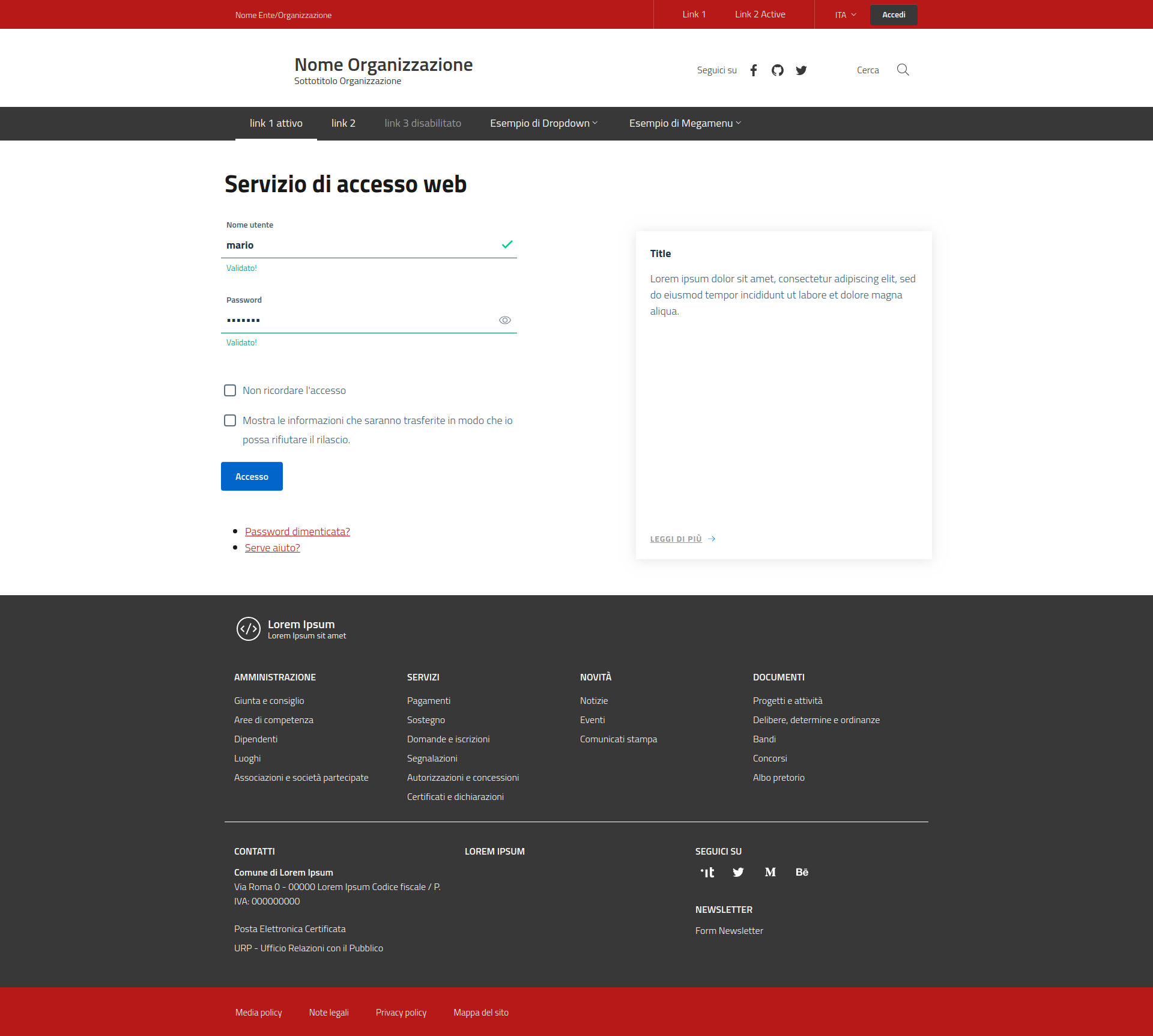Select link 2 in navigation bar
The image size is (1153, 1036).
[343, 123]
